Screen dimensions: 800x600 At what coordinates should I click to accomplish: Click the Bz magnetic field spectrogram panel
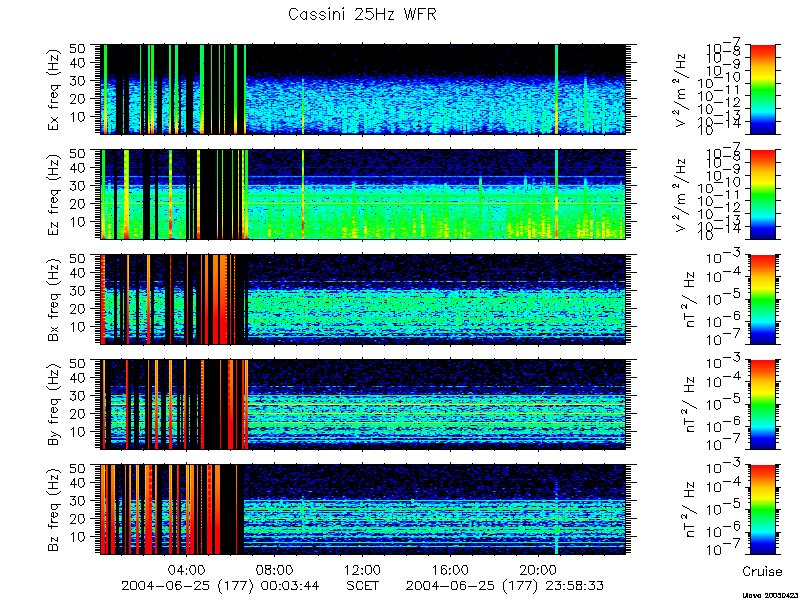pos(363,509)
